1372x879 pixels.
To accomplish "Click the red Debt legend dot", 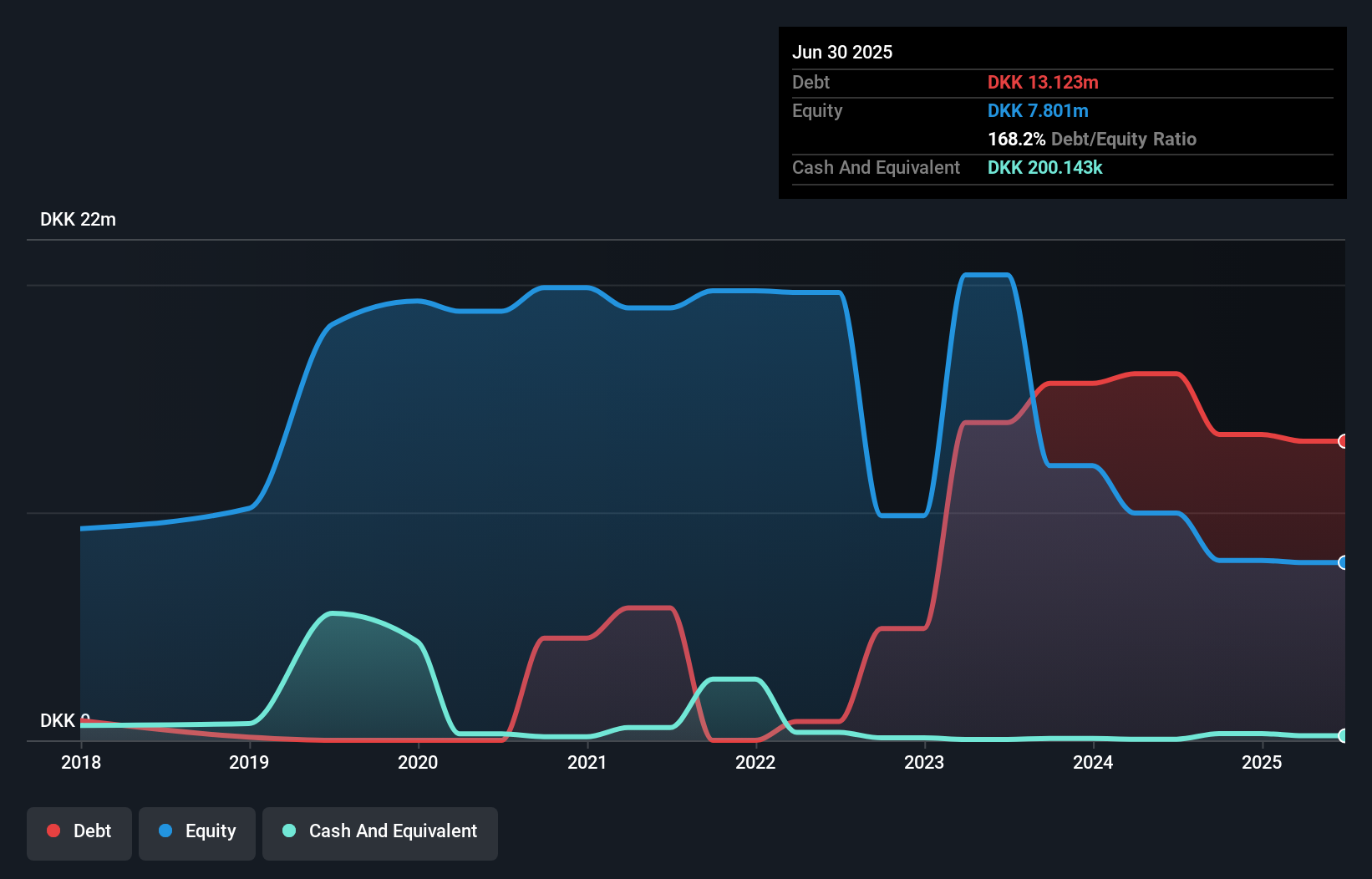I will pyautogui.click(x=53, y=830).
